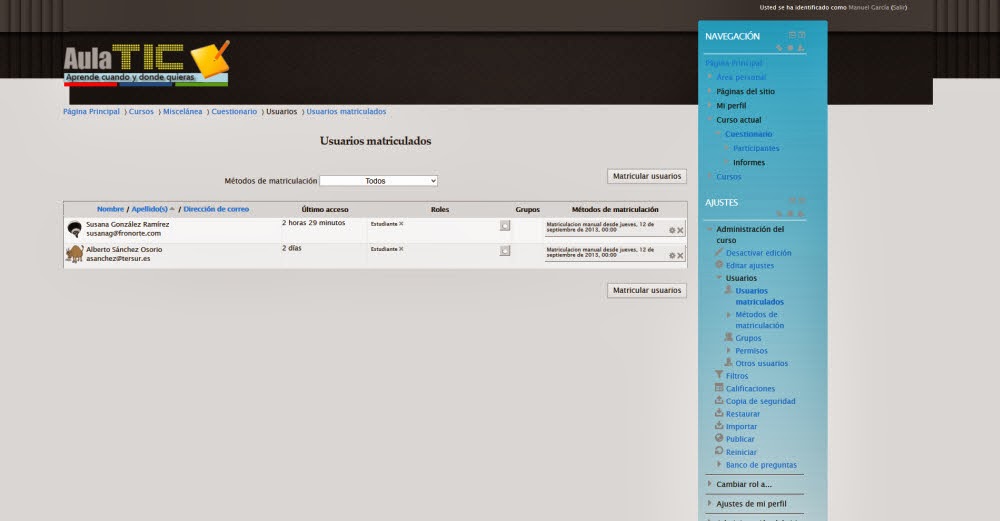
Task: Click the bottom Matricular usuarios button
Action: tap(647, 290)
